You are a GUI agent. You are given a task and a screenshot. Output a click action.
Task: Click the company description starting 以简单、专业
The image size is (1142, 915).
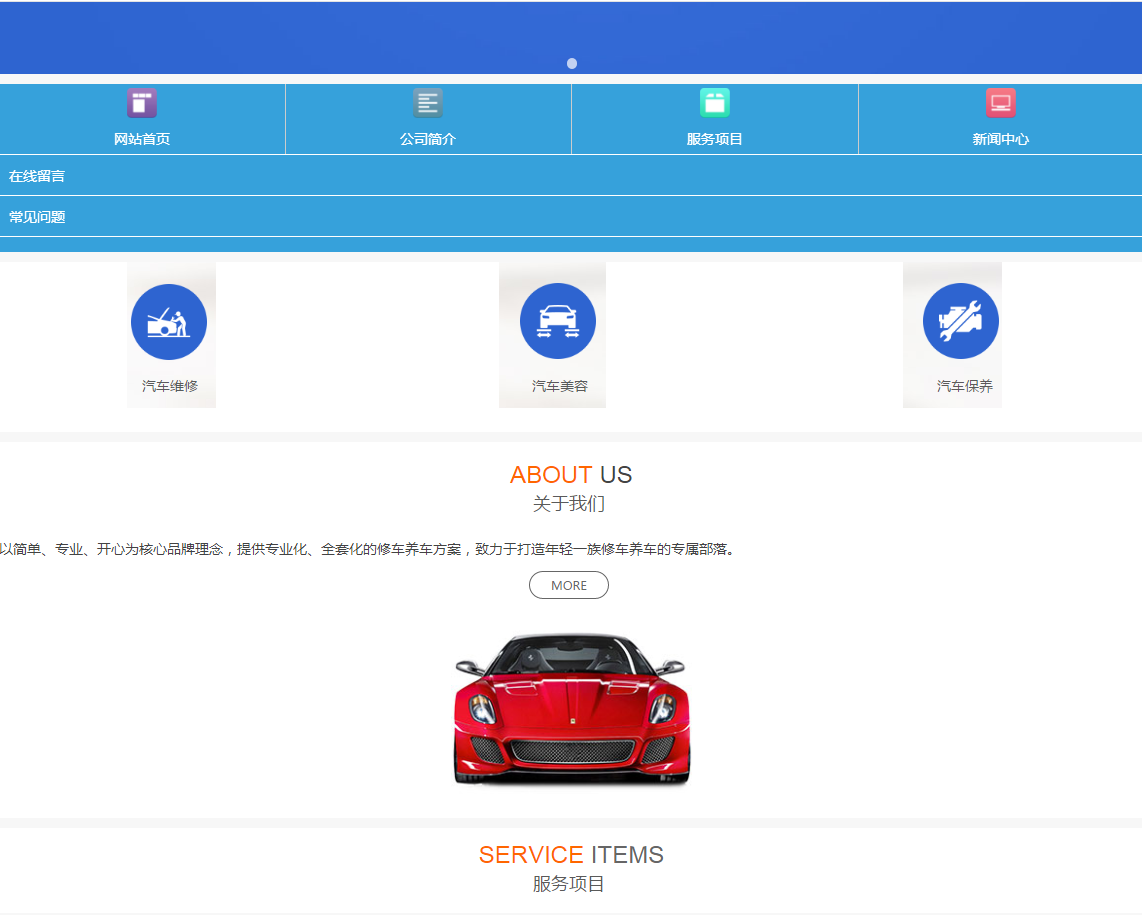[x=367, y=549]
